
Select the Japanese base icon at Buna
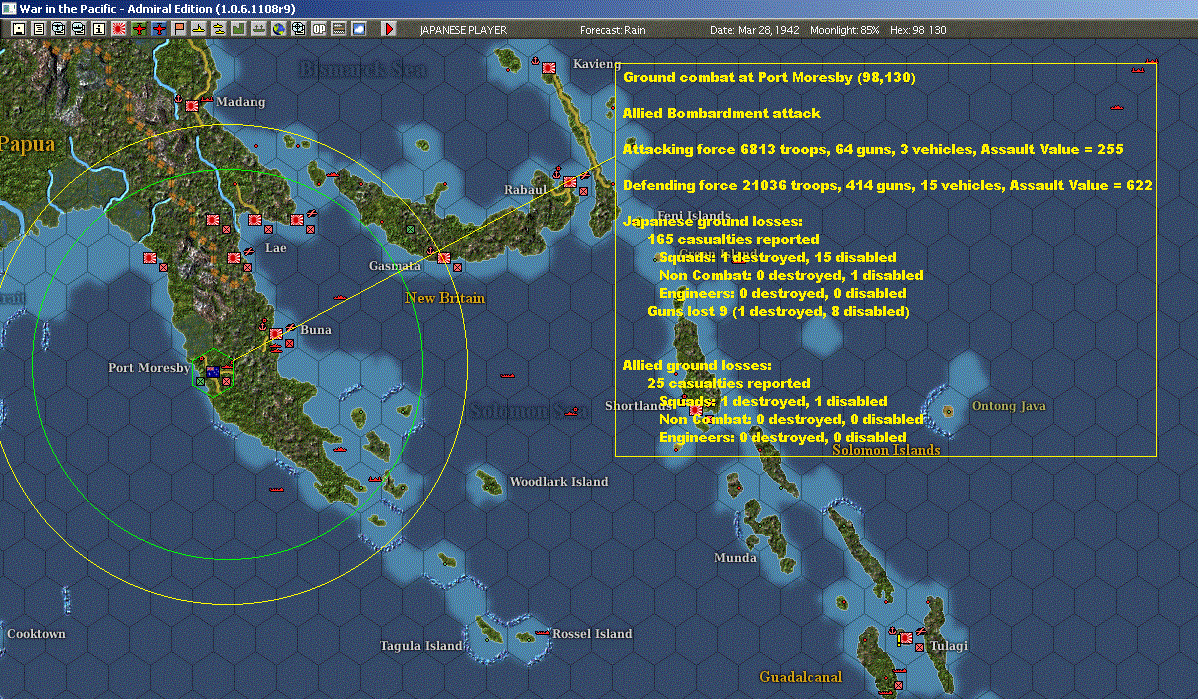(x=277, y=334)
